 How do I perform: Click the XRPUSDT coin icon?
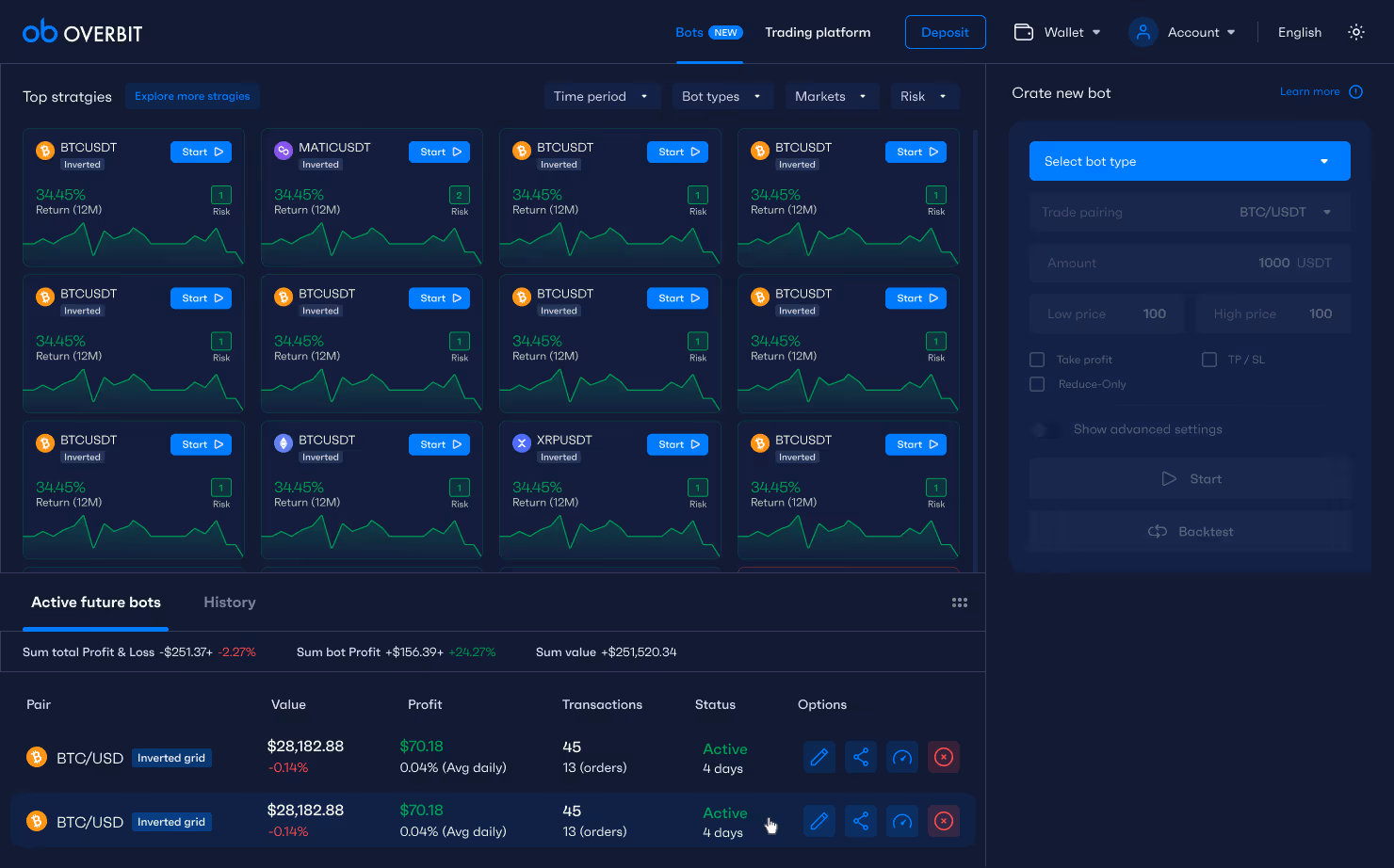click(522, 443)
